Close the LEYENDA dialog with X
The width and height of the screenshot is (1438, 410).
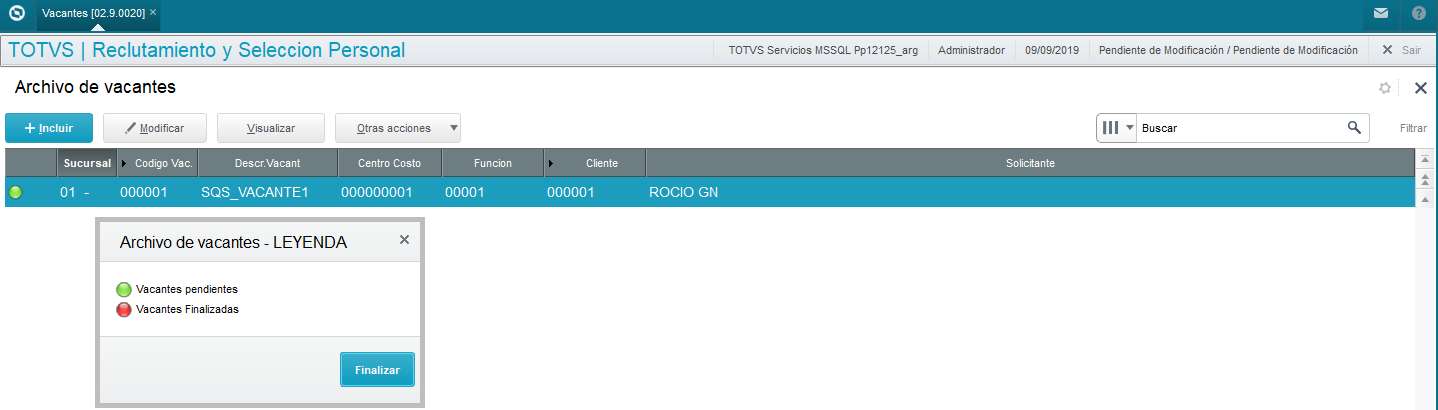404,240
